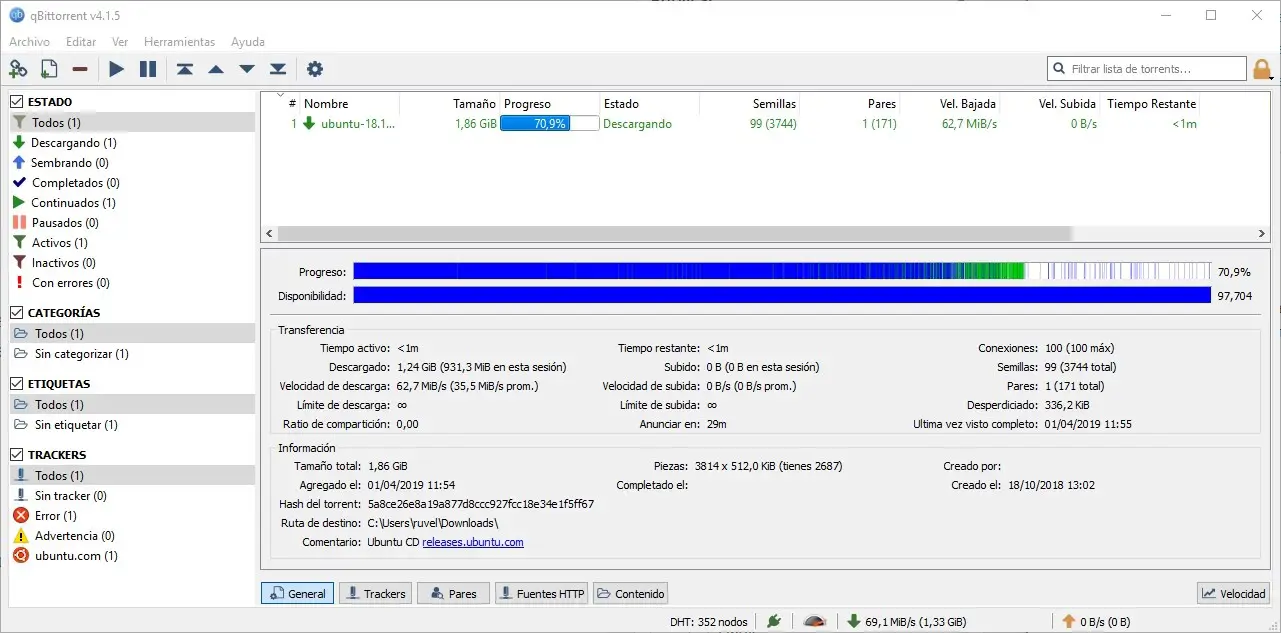The width and height of the screenshot is (1281, 633).
Task: Click the pause toolbar icon
Action: pos(148,69)
